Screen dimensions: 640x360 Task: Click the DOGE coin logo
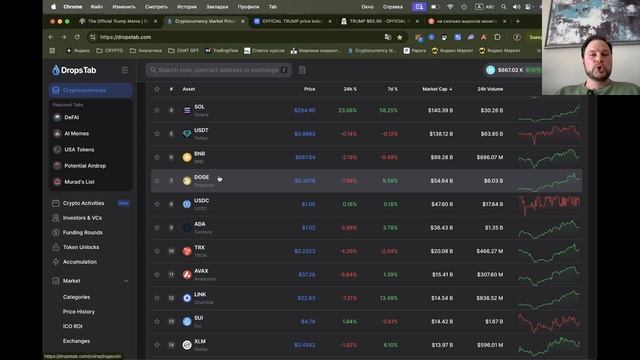(x=187, y=180)
